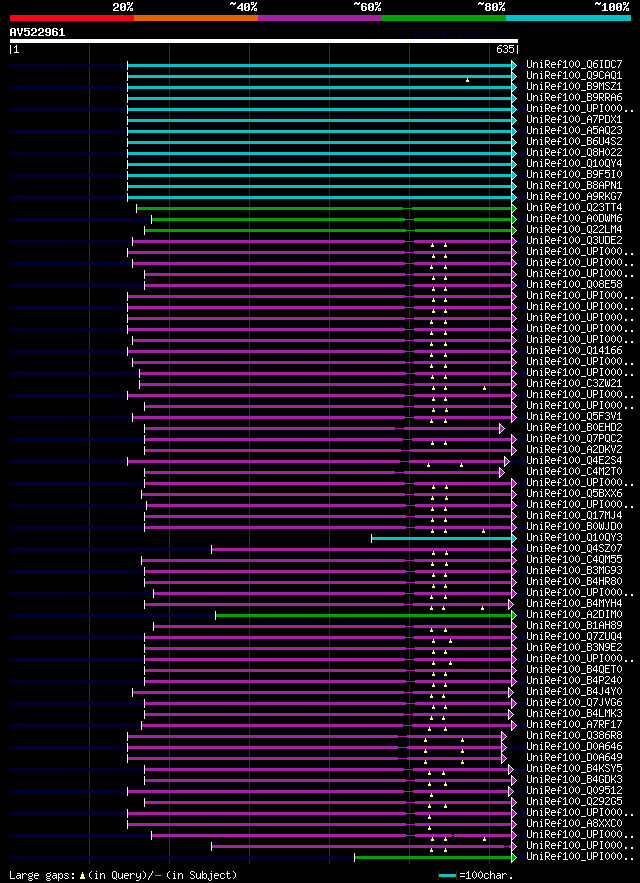This screenshot has height=883, width=640.
Task: Select subject label UniRef100_Q3UDE2
Action: [x=574, y=240]
